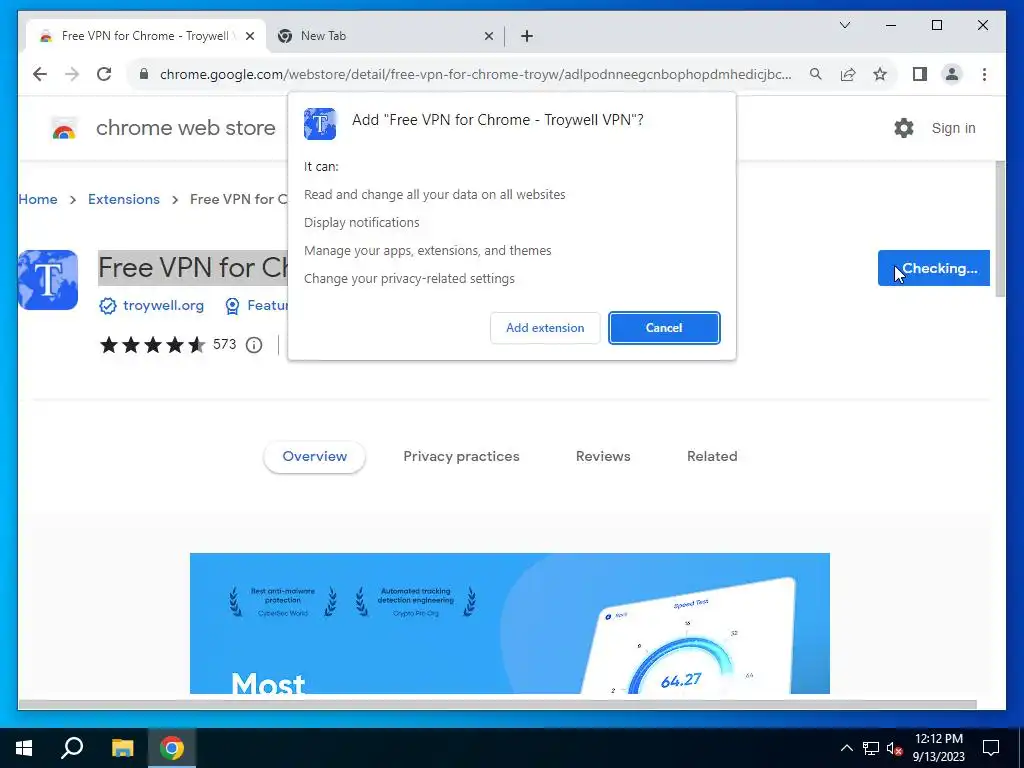Click 'Read and change all your data' permission

click(x=434, y=195)
